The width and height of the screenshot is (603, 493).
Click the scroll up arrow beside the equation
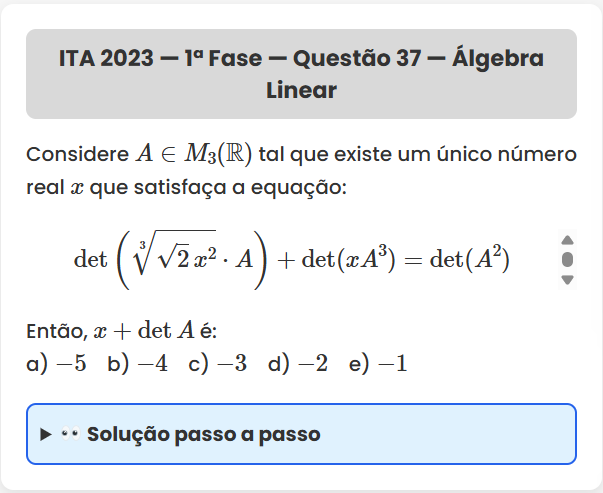pyautogui.click(x=567, y=240)
